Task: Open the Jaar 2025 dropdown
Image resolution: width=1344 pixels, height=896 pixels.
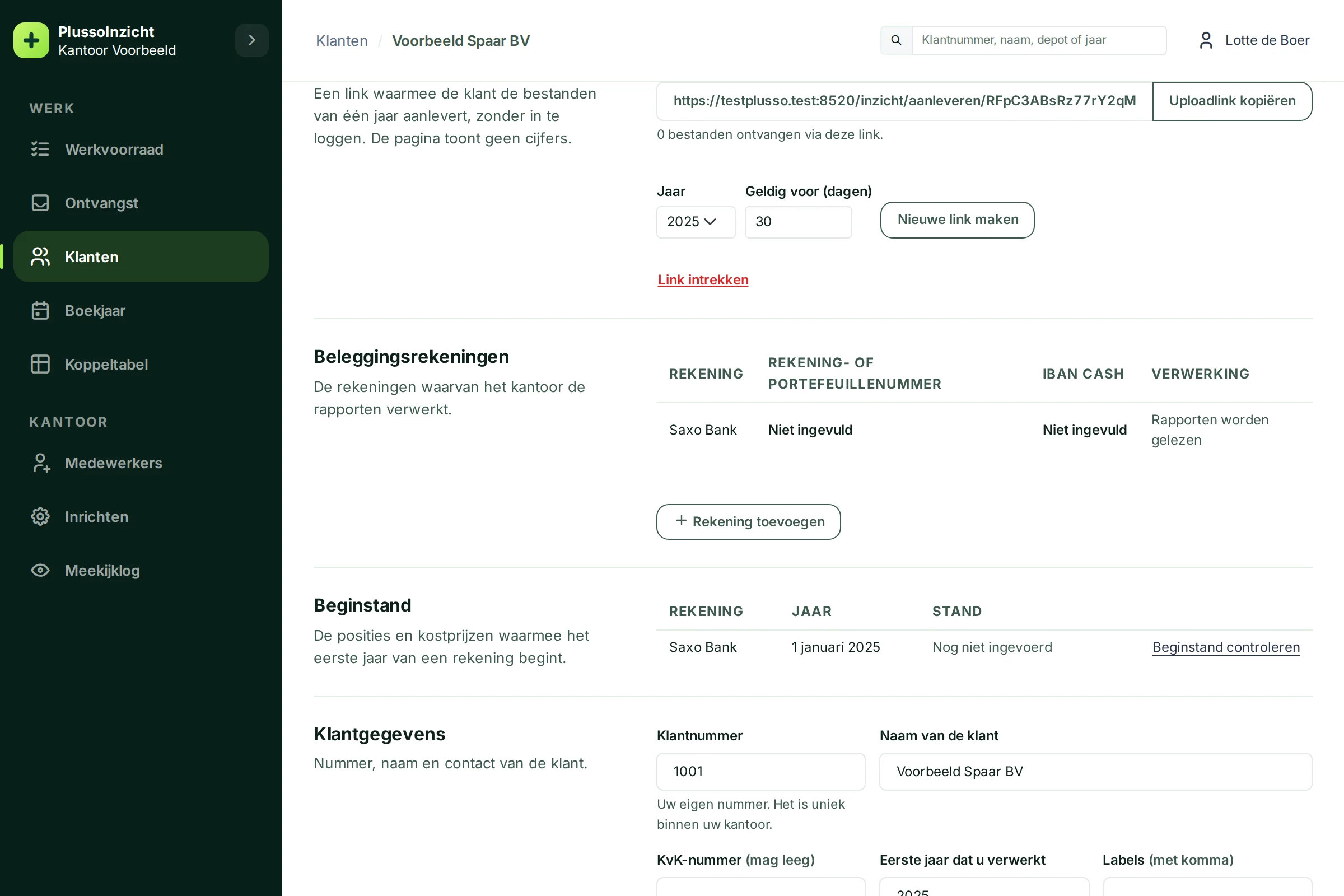Action: point(696,222)
